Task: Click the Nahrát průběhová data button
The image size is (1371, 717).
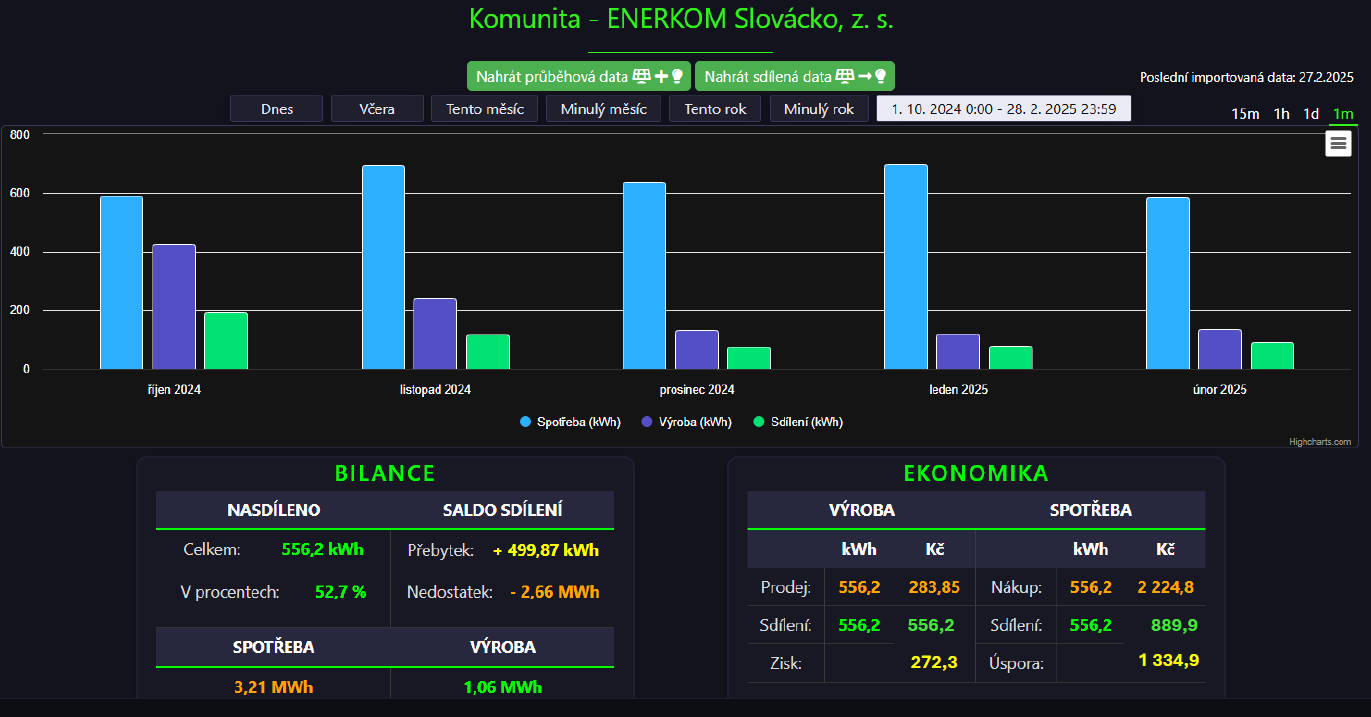Action: pos(579,76)
